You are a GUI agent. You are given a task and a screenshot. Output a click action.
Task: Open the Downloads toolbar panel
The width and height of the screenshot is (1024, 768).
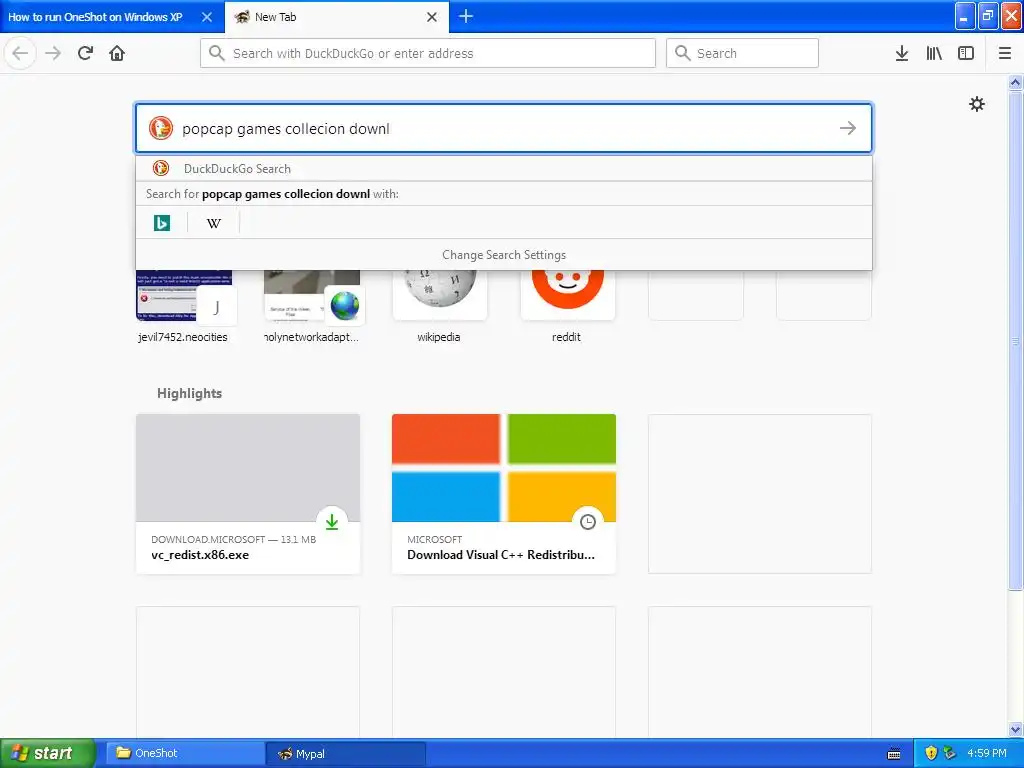coord(901,54)
